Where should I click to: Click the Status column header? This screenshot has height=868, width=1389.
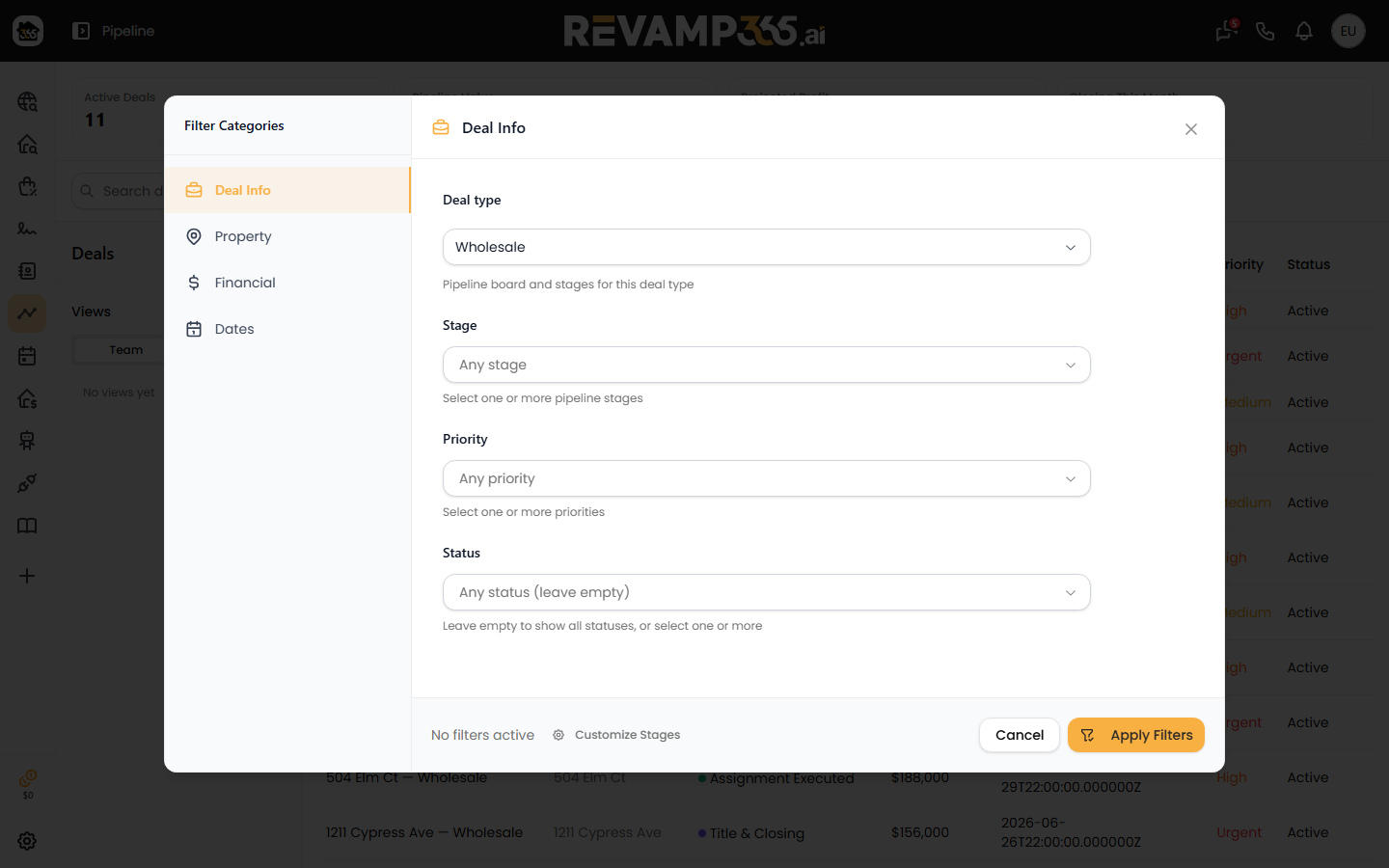pos(1308,264)
